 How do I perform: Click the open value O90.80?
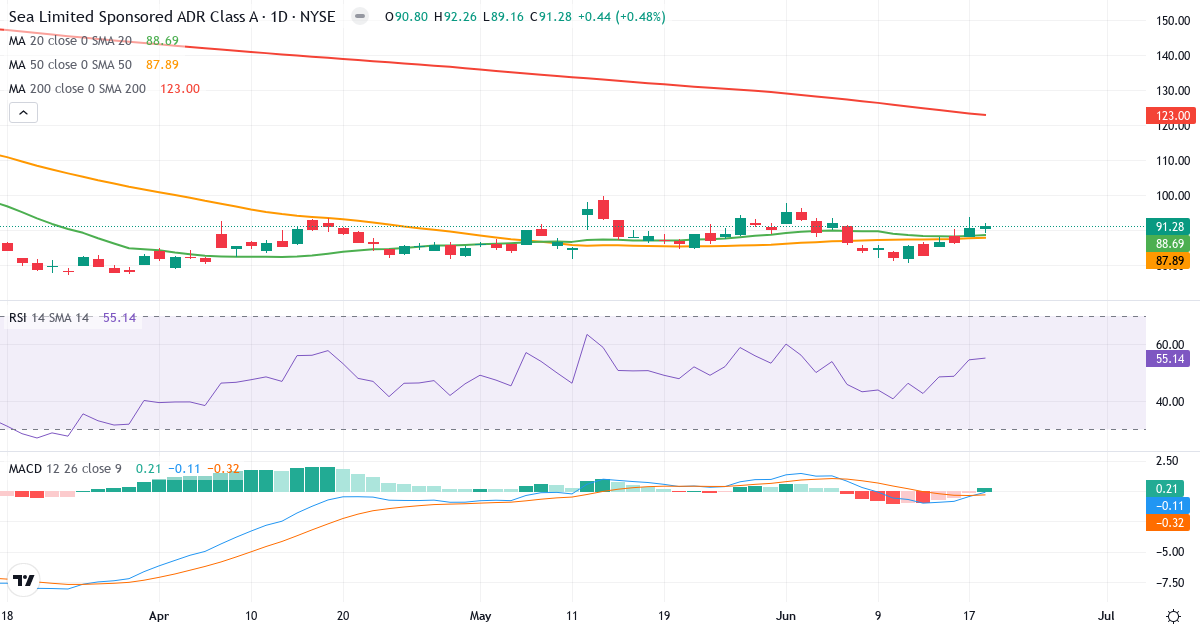[x=407, y=17]
